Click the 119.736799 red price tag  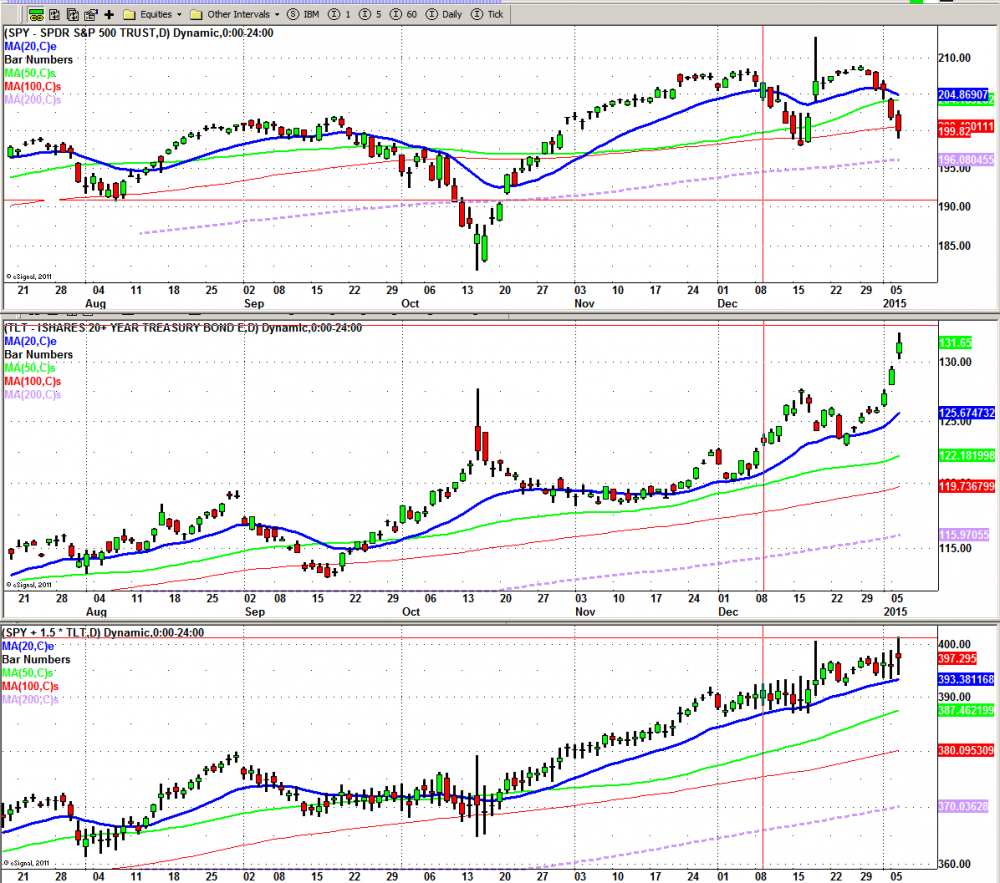pos(967,486)
